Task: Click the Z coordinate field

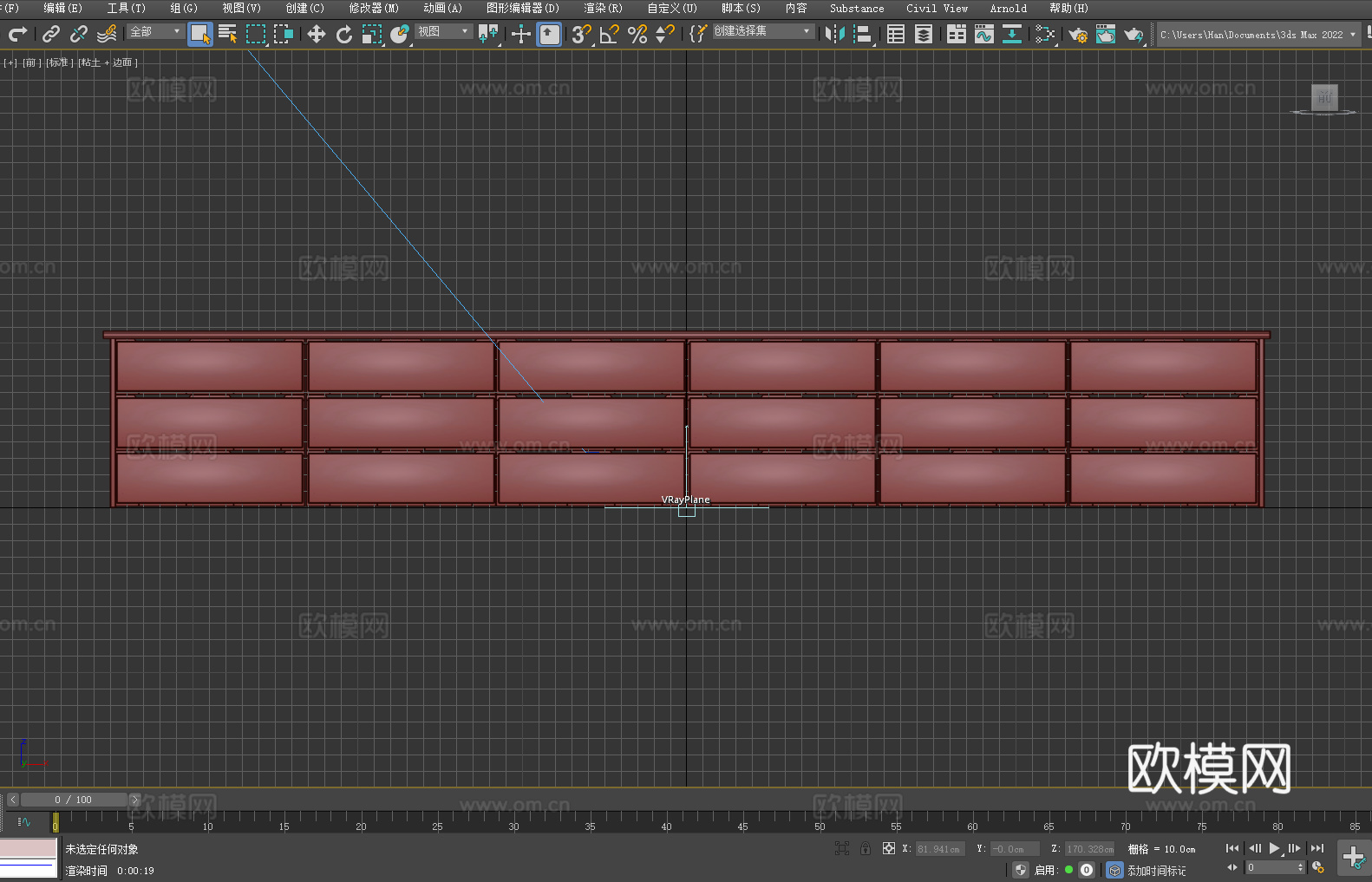Action: [1089, 849]
